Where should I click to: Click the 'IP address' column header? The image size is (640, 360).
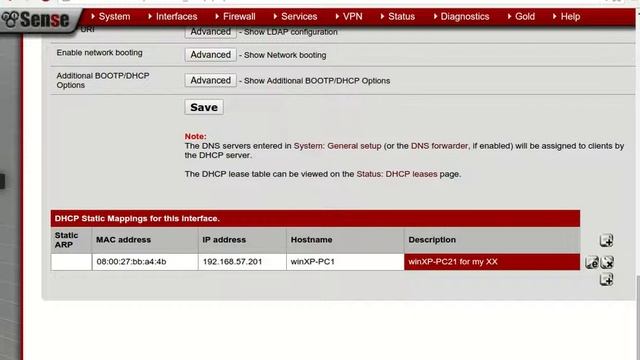coord(242,240)
